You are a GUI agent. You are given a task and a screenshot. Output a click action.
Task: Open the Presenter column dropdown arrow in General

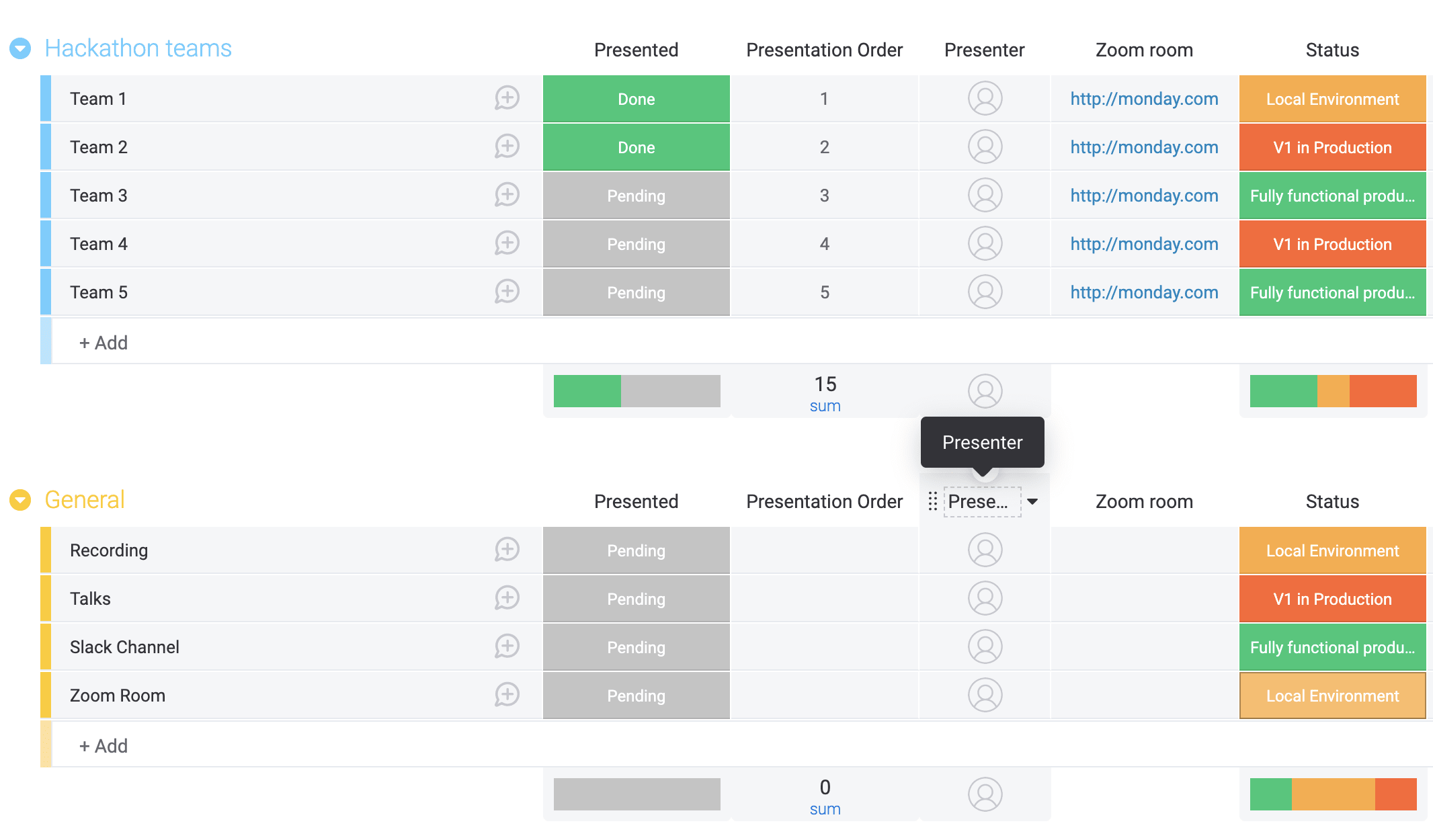(1032, 501)
